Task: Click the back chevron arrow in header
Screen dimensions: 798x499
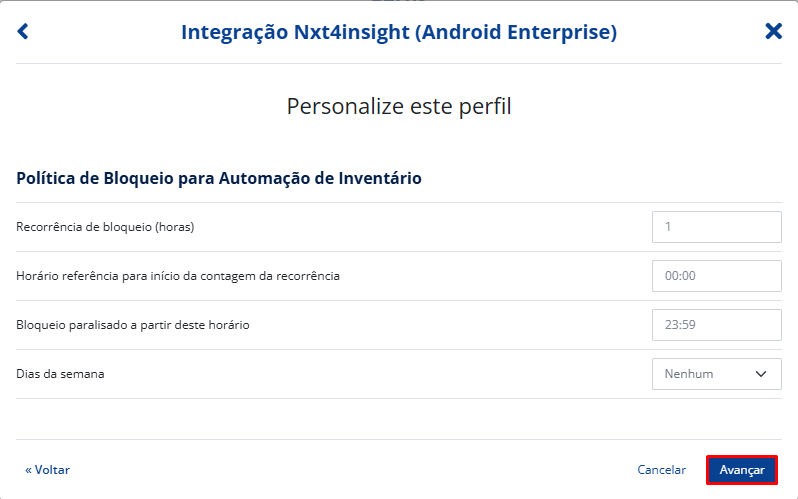Action: (x=23, y=32)
